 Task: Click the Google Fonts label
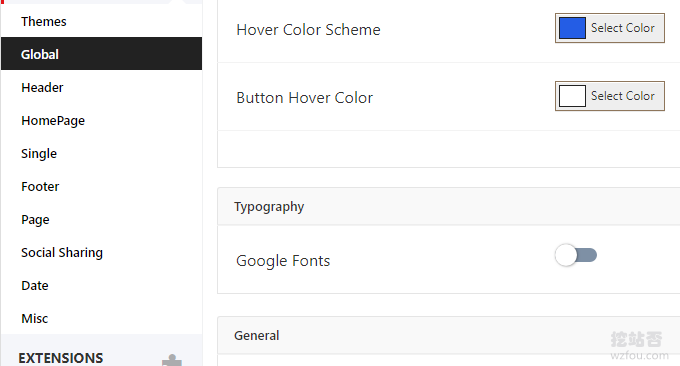click(283, 261)
